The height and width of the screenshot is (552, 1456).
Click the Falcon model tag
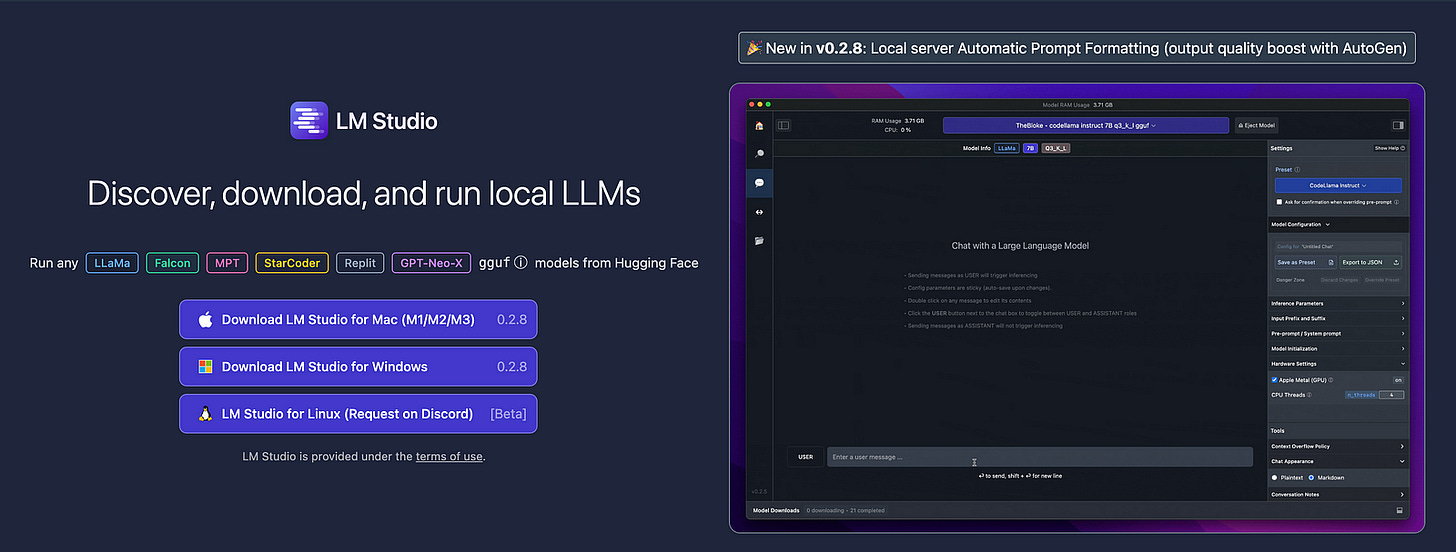pos(172,263)
